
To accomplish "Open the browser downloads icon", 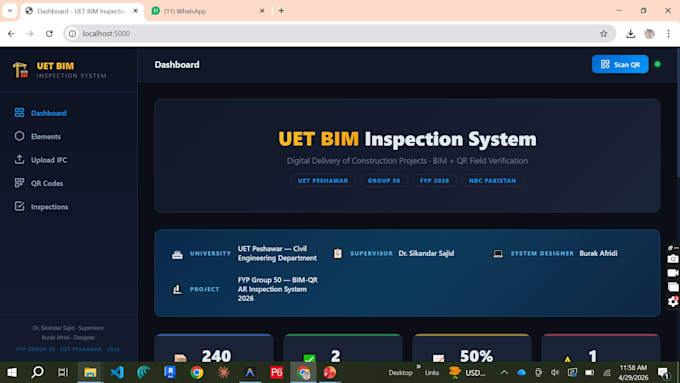I will pos(630,33).
